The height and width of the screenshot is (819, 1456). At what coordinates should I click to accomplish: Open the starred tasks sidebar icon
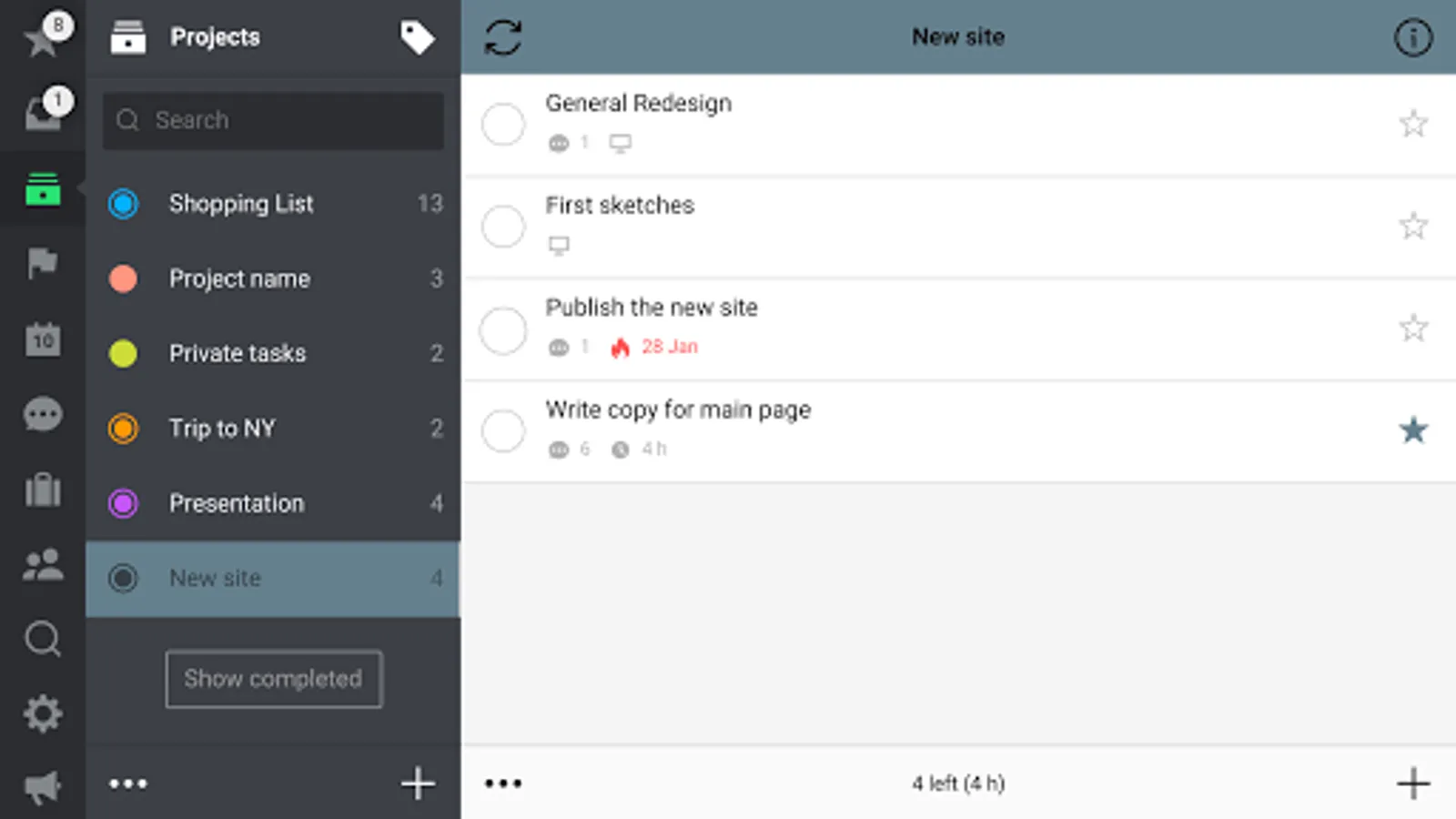(x=42, y=38)
